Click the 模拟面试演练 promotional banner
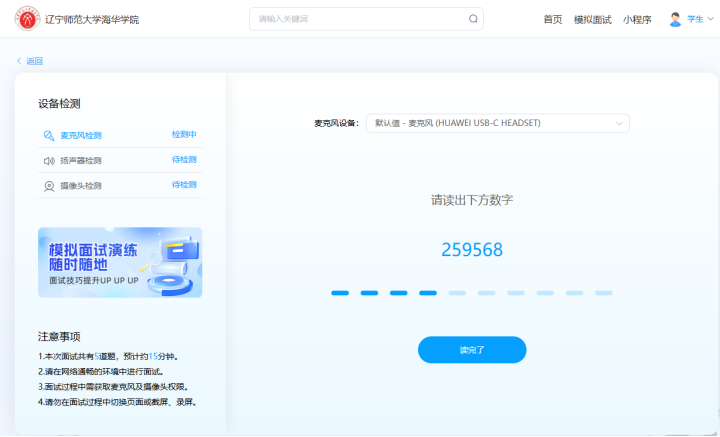Screen dimensions: 720x437 (x=120, y=262)
